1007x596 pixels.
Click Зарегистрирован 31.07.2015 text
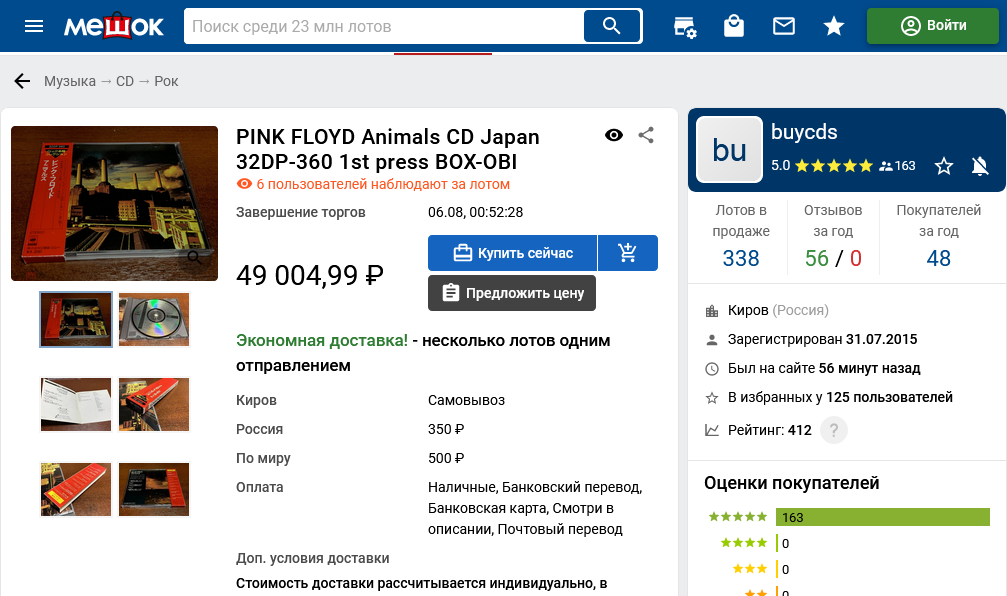tap(822, 339)
